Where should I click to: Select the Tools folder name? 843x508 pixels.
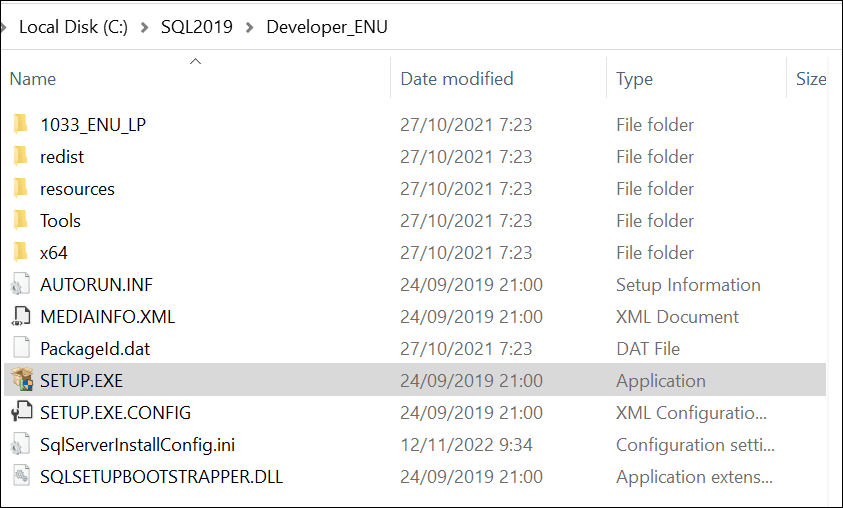coord(60,221)
